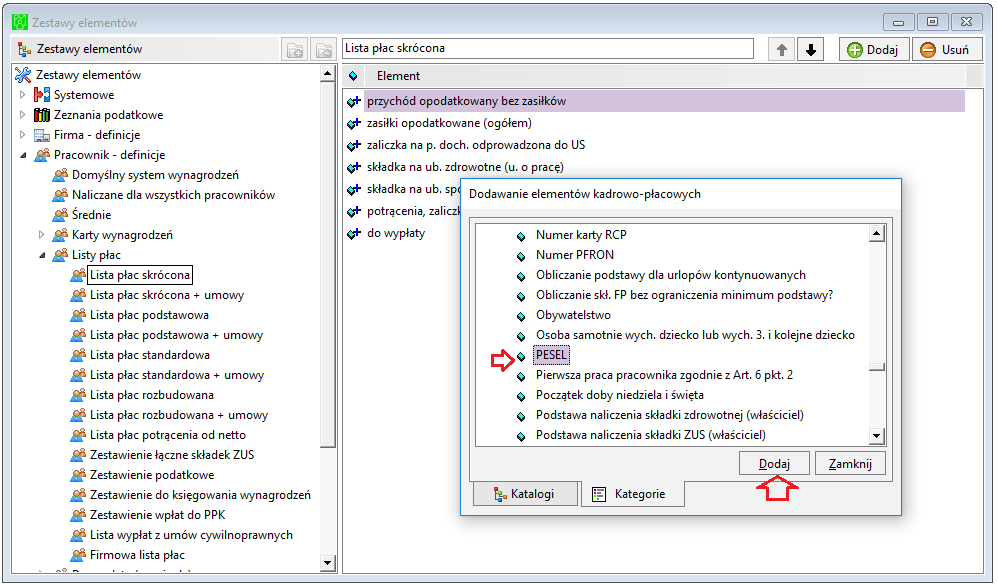This screenshot has height=584, width=998.
Task: Click the second folder icon beside Zestawy elementów
Action: coord(323,50)
